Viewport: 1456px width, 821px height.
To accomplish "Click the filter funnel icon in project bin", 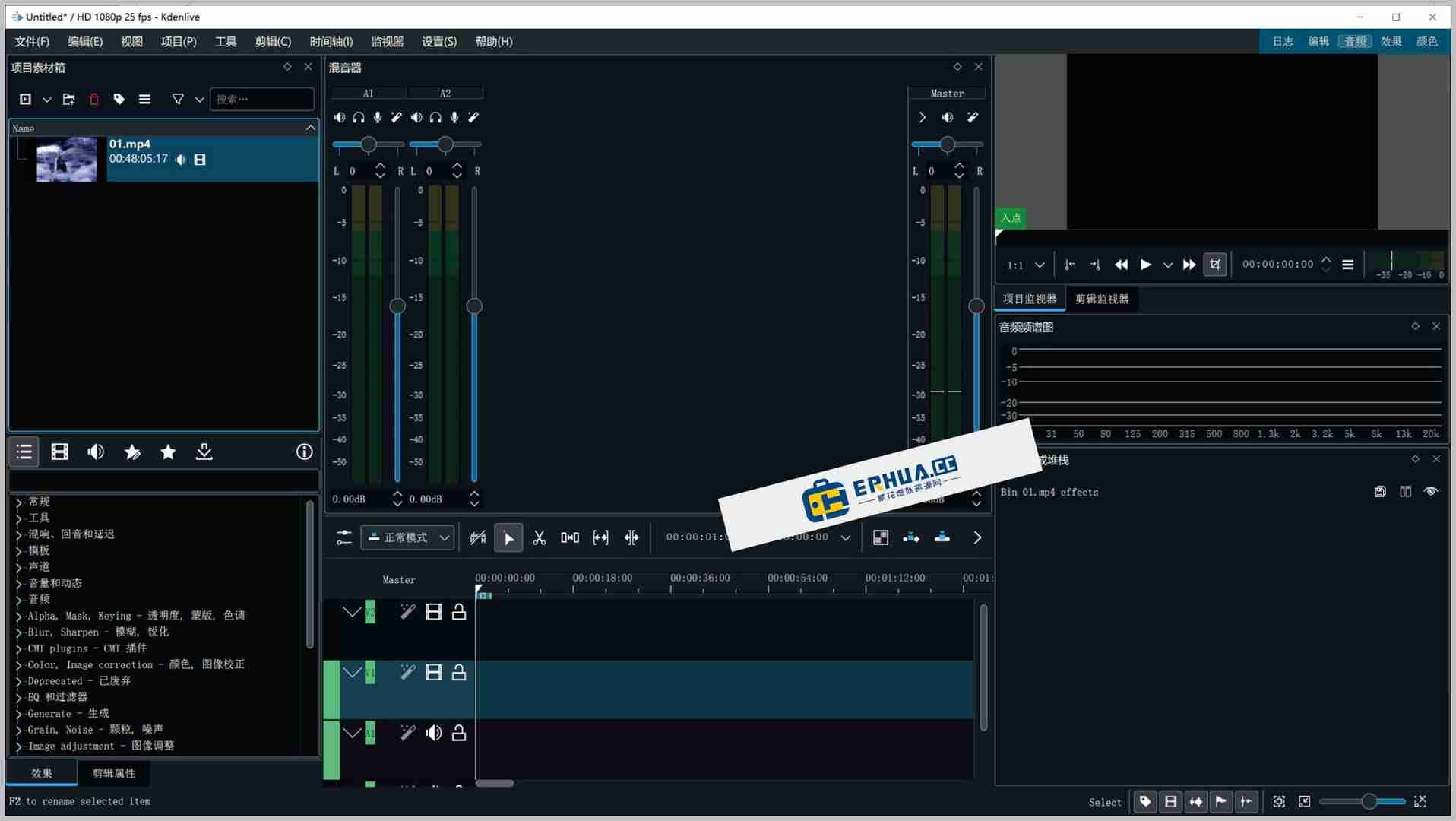I will [x=178, y=99].
